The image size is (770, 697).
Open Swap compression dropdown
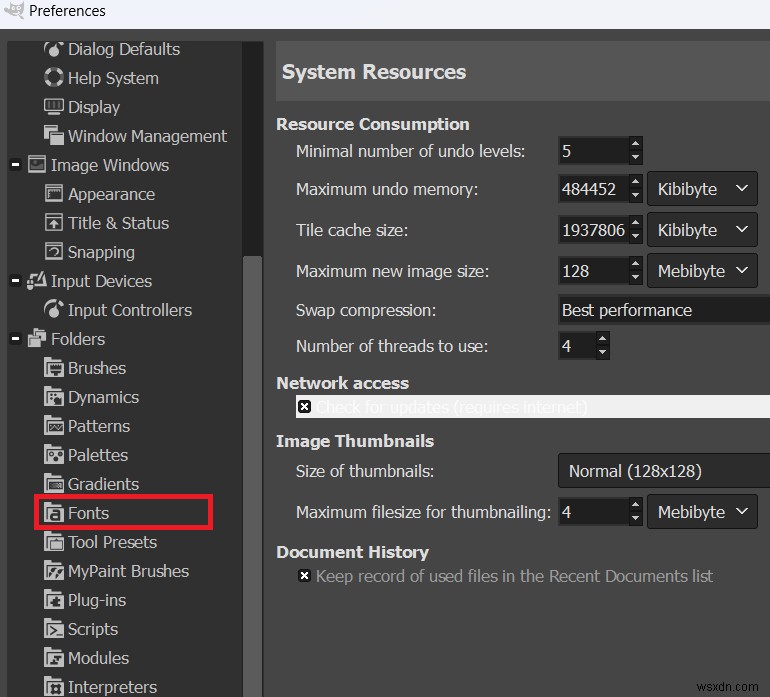664,309
